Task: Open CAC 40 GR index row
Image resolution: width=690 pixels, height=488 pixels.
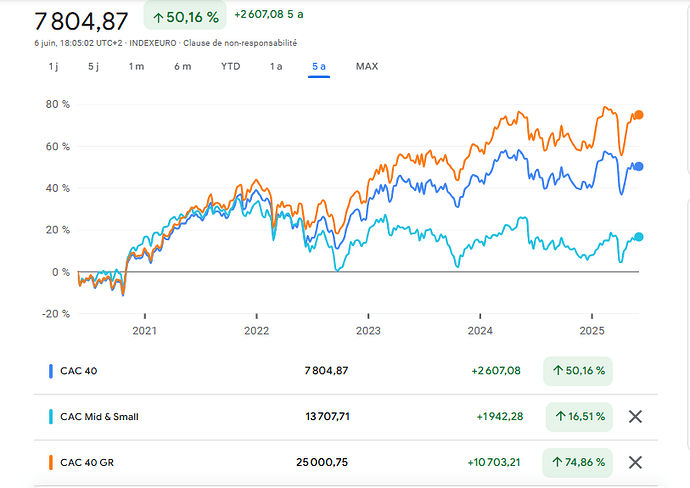Action: pyautogui.click(x=345, y=462)
